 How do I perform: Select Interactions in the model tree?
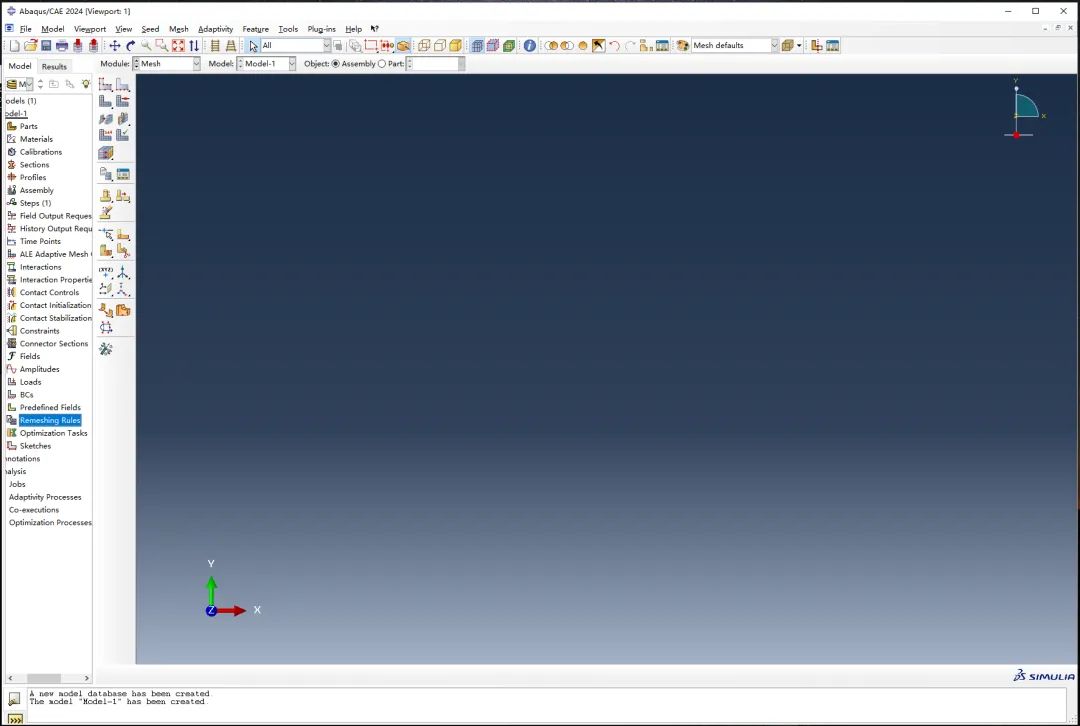tap(40, 267)
